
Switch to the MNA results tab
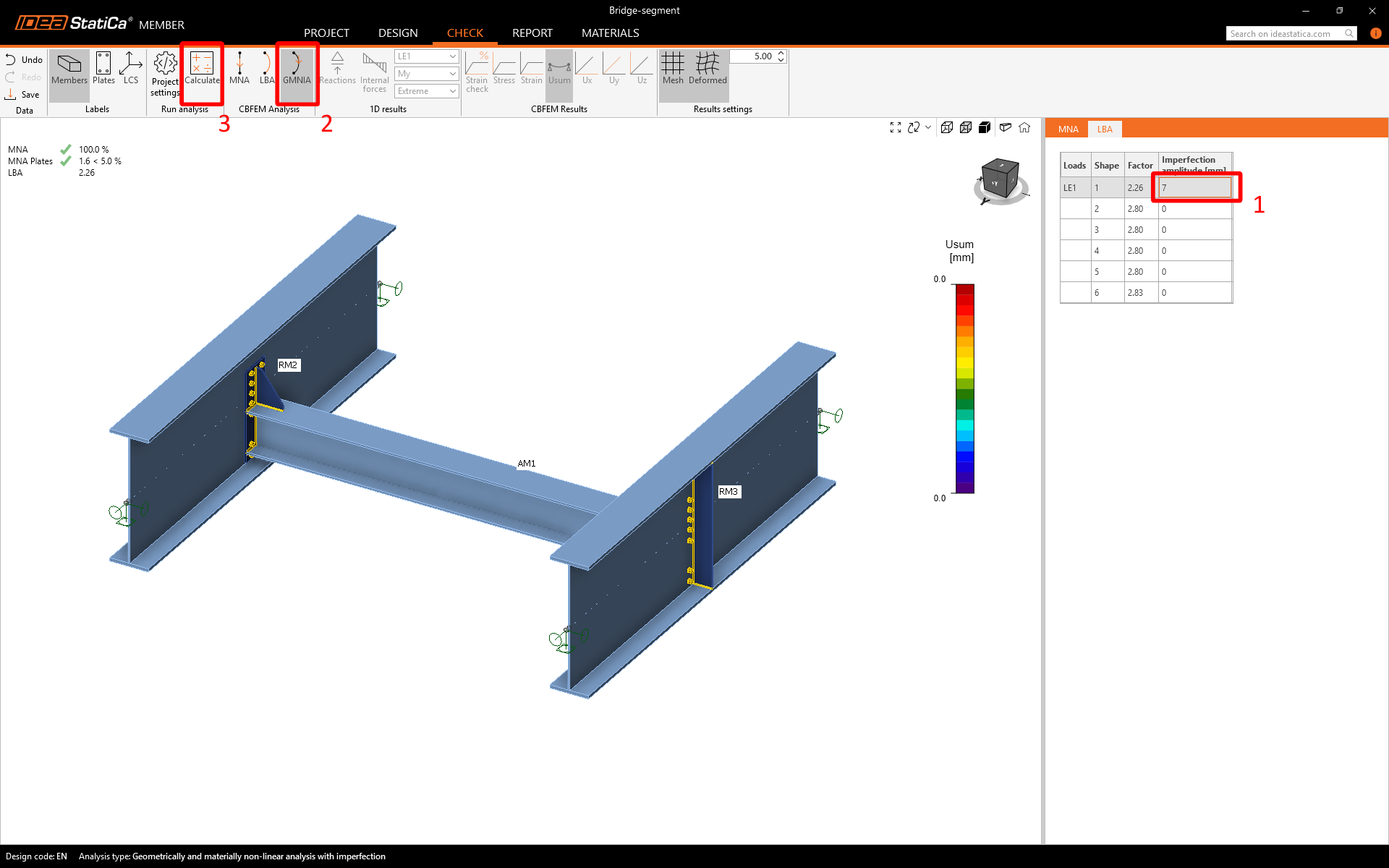coord(1068,129)
